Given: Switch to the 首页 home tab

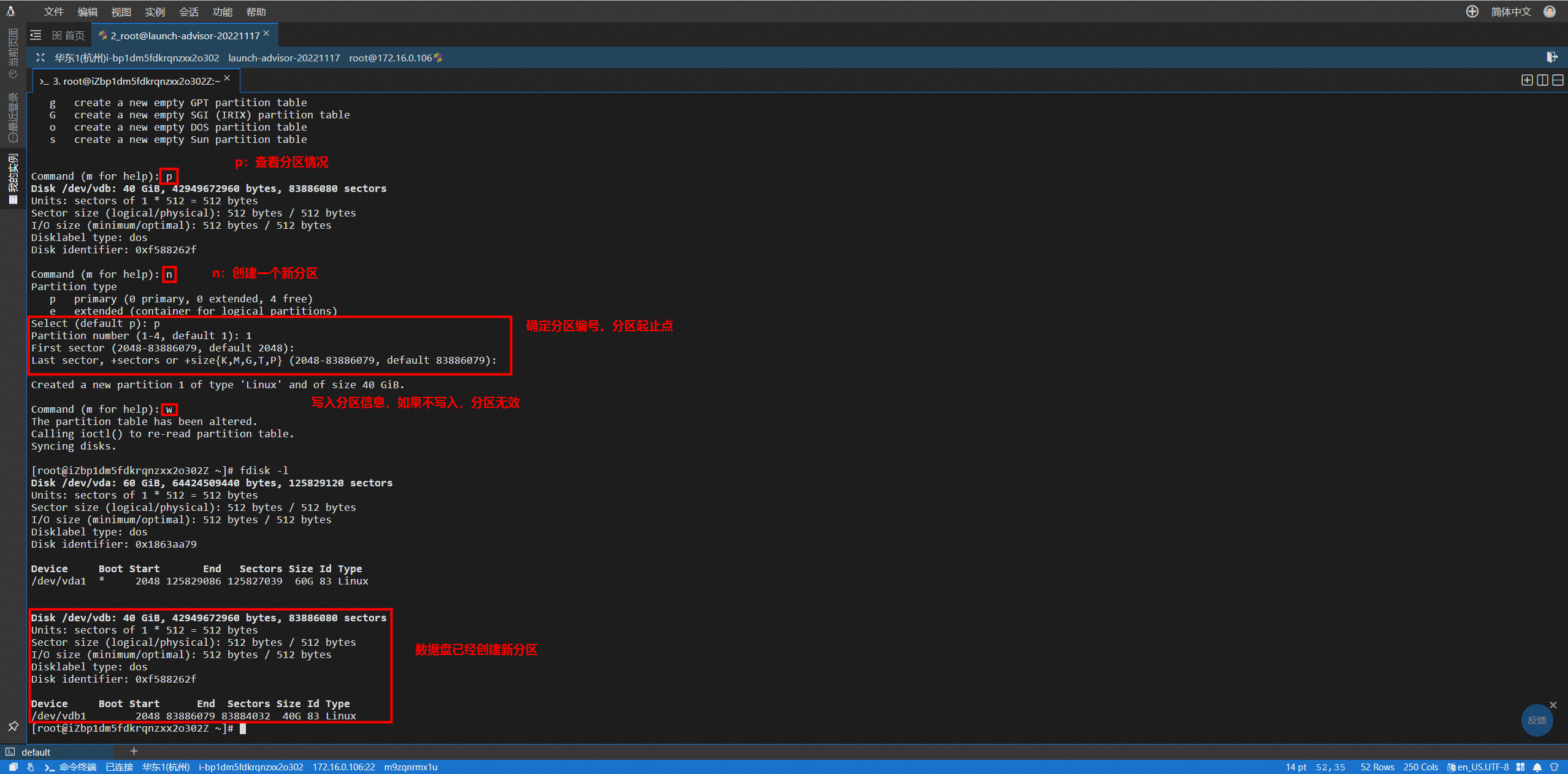Looking at the screenshot, I should click(69, 36).
